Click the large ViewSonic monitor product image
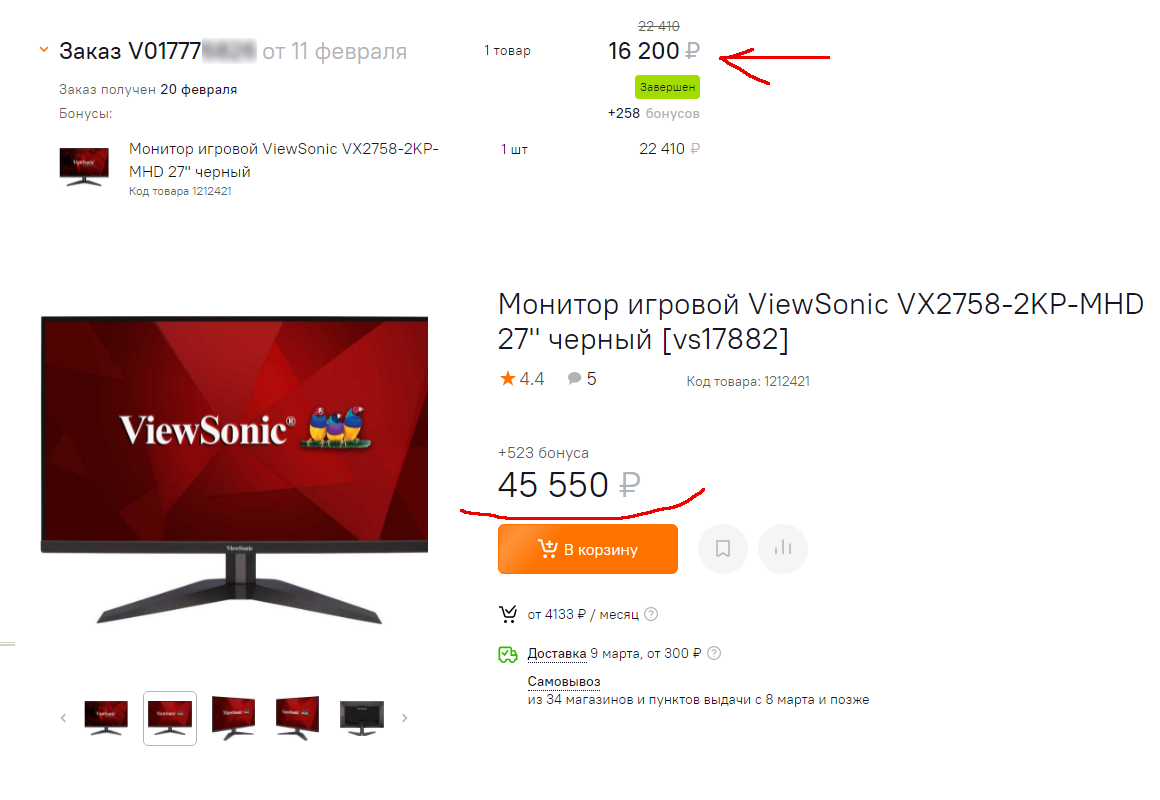Screen dimensions: 1160x800 (x=235, y=470)
